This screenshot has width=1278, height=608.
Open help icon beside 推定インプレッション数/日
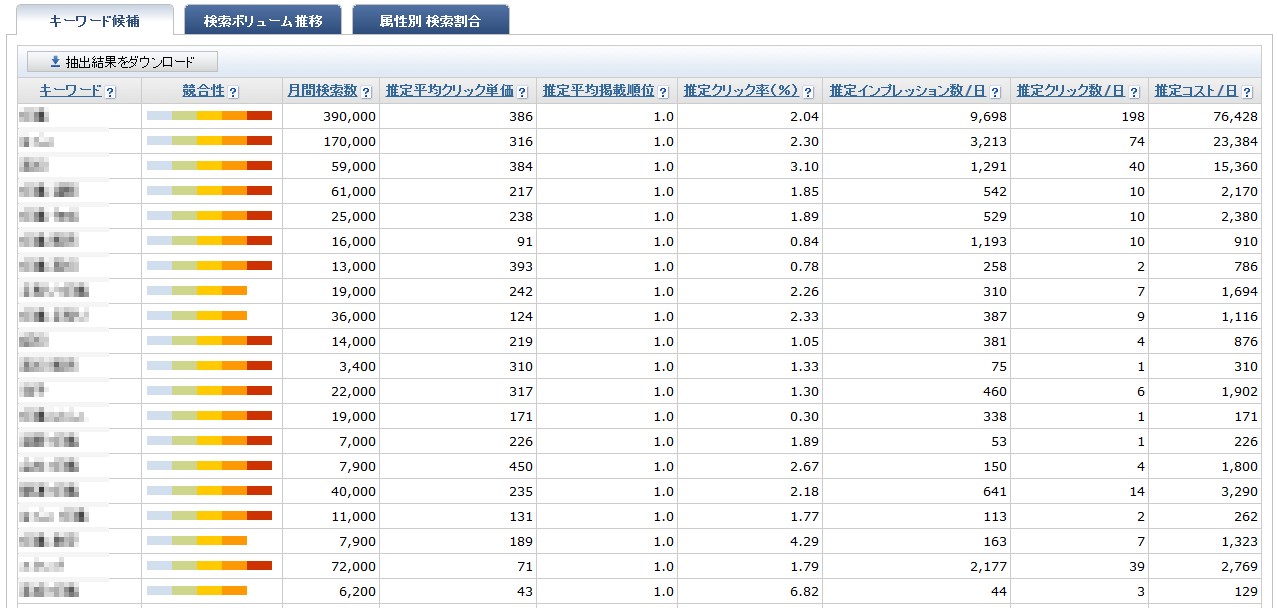click(996, 92)
